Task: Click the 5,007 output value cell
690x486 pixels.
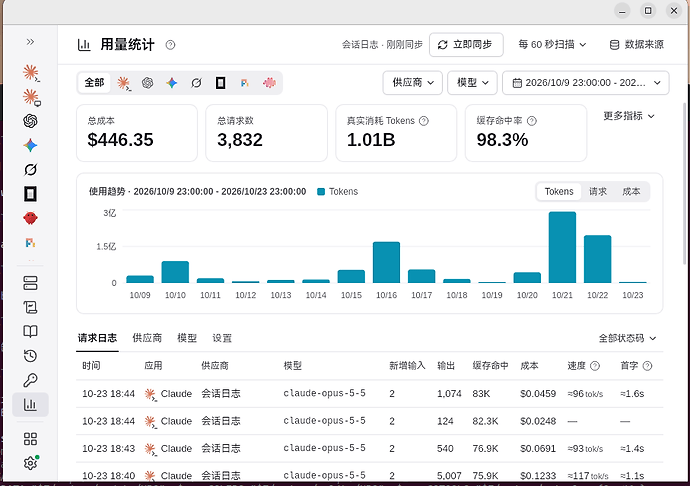Action: (449, 476)
